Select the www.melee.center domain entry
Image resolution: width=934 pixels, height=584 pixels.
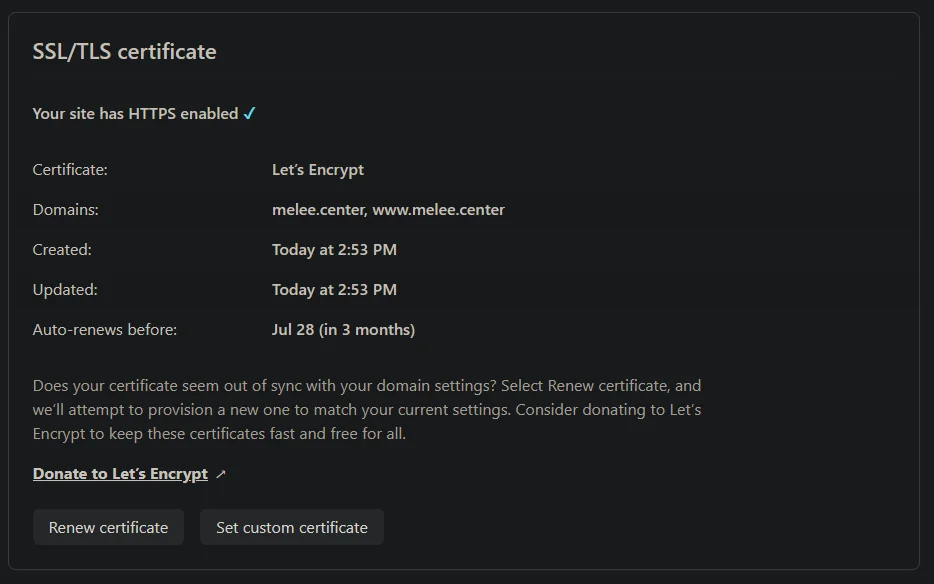point(445,209)
